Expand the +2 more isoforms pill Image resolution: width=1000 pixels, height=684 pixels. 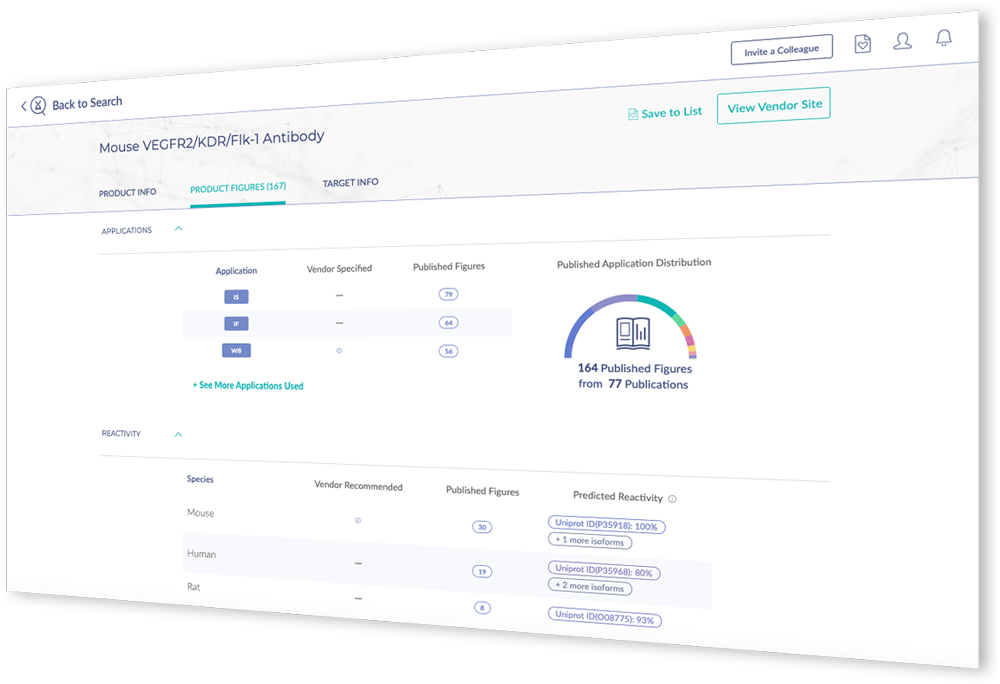tap(590, 587)
